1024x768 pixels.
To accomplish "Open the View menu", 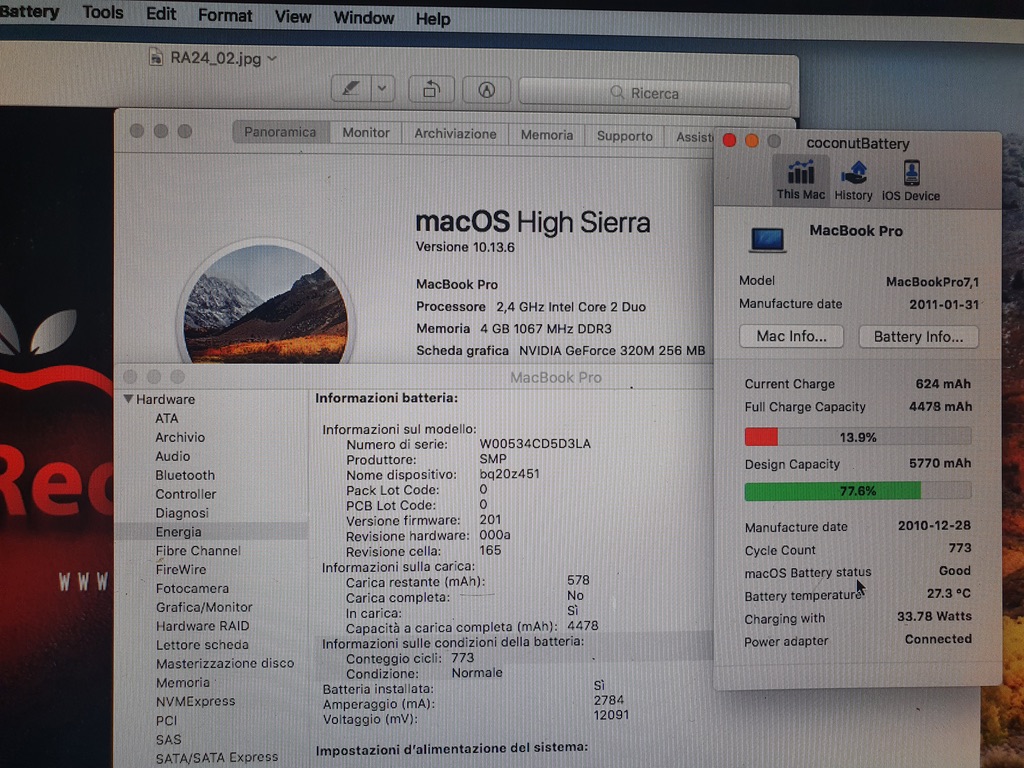I will pyautogui.click(x=293, y=16).
